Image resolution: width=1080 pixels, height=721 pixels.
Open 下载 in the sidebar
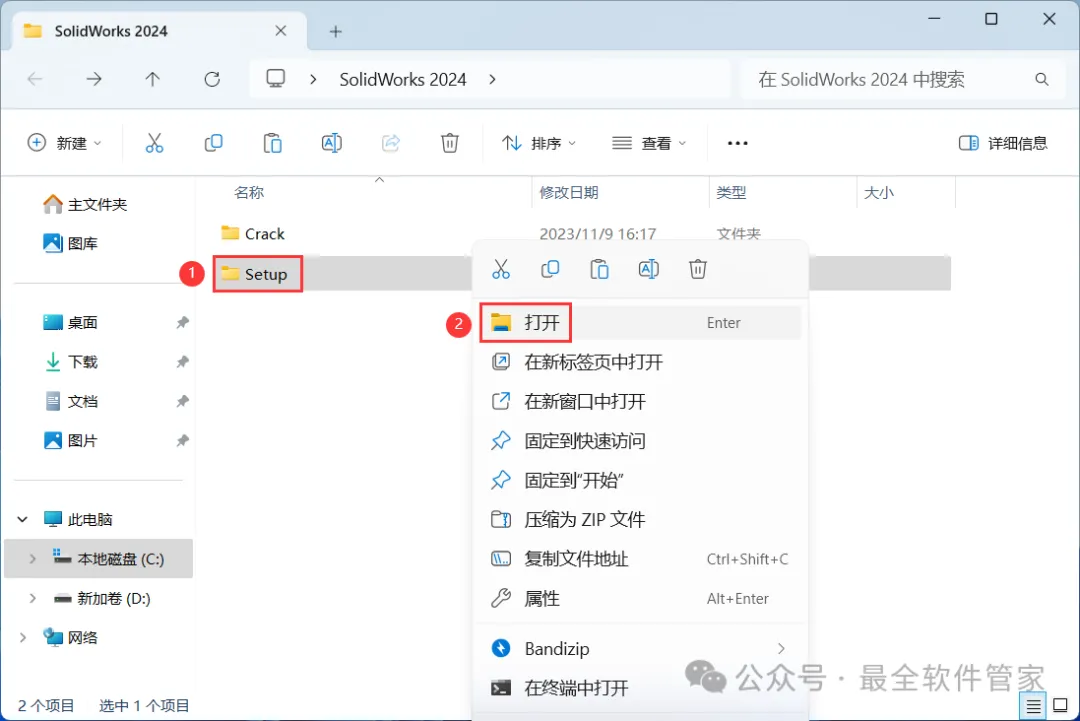[70, 362]
